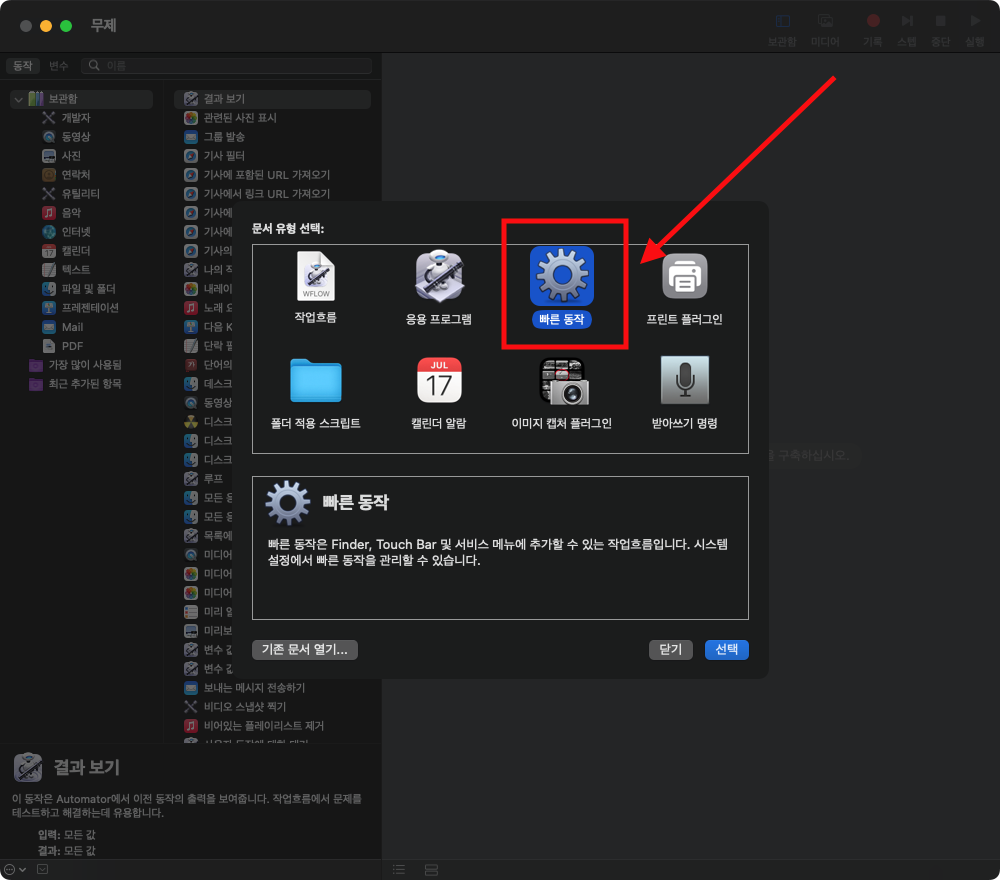The width and height of the screenshot is (1000, 880).
Task: Select 비디오 스냅샷 찍기 action
Action: pos(235,707)
